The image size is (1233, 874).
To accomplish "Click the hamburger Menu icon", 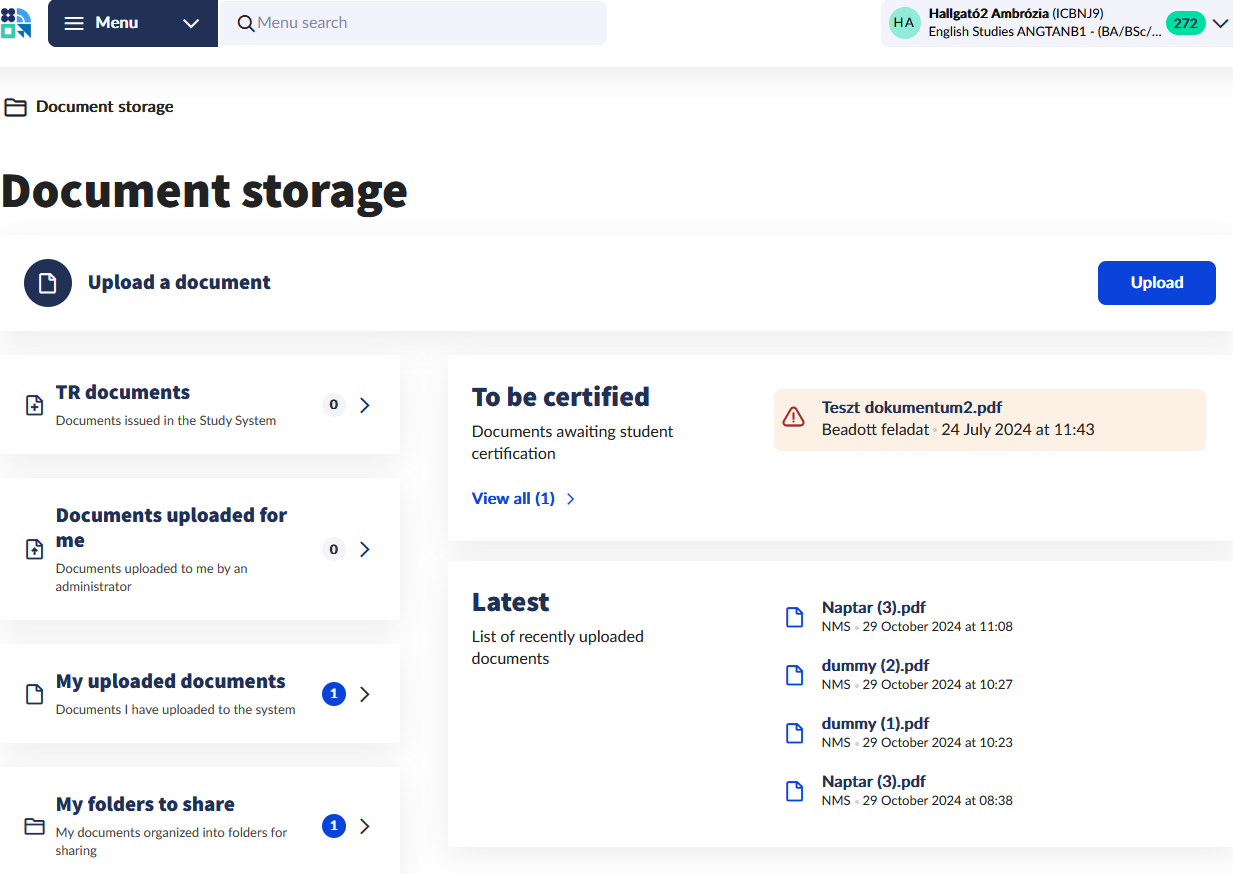I will 74,23.
